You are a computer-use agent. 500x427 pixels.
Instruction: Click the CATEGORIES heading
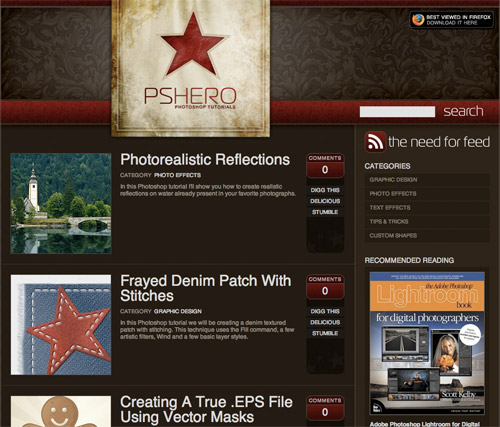pos(387,166)
